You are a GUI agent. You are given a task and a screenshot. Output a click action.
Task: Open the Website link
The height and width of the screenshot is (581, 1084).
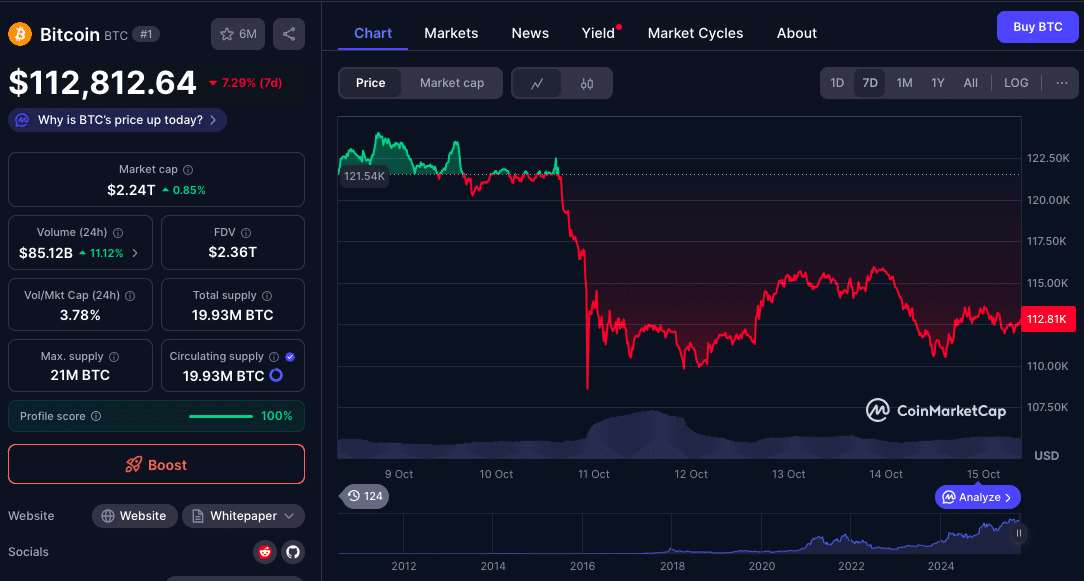pyautogui.click(x=134, y=516)
